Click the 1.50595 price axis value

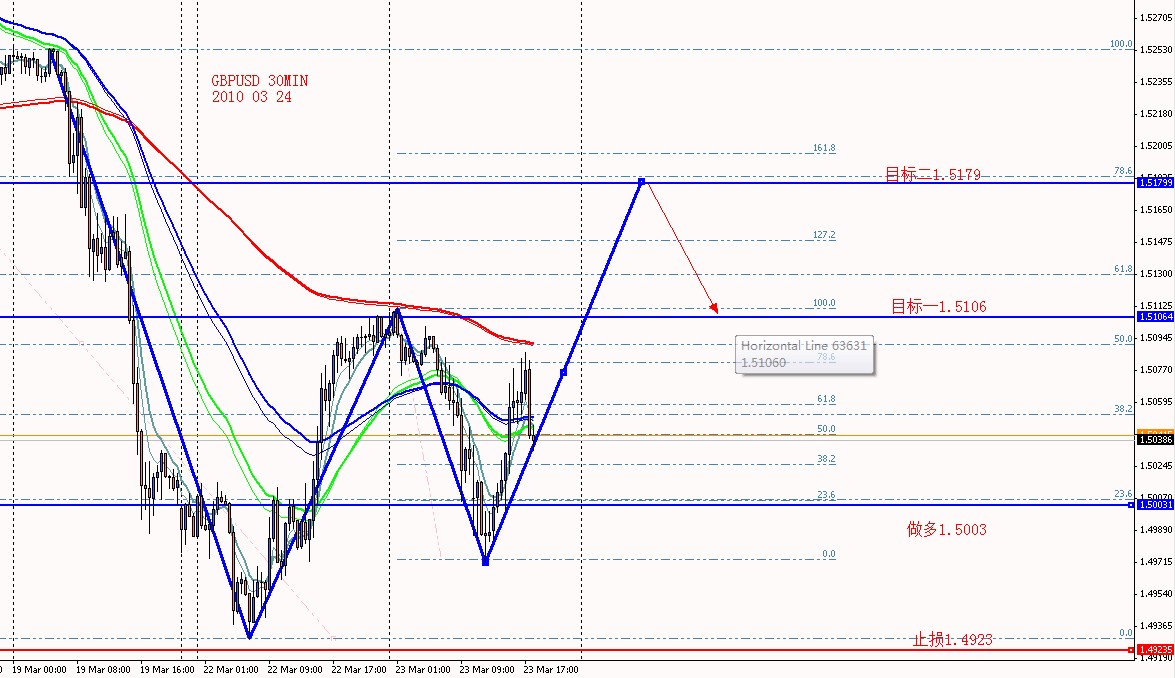coord(1156,402)
